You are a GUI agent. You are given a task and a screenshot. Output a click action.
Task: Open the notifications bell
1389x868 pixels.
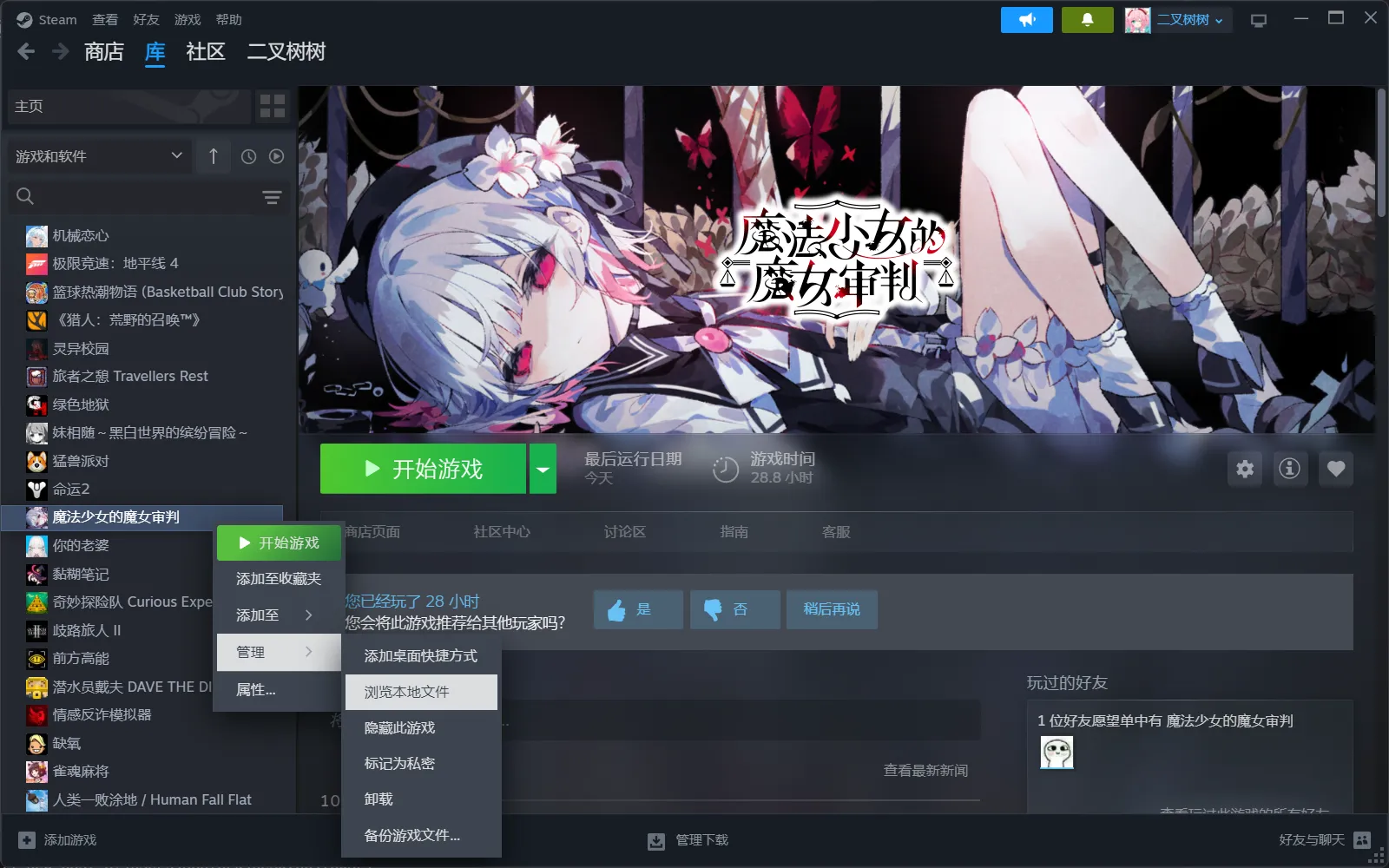point(1087,20)
